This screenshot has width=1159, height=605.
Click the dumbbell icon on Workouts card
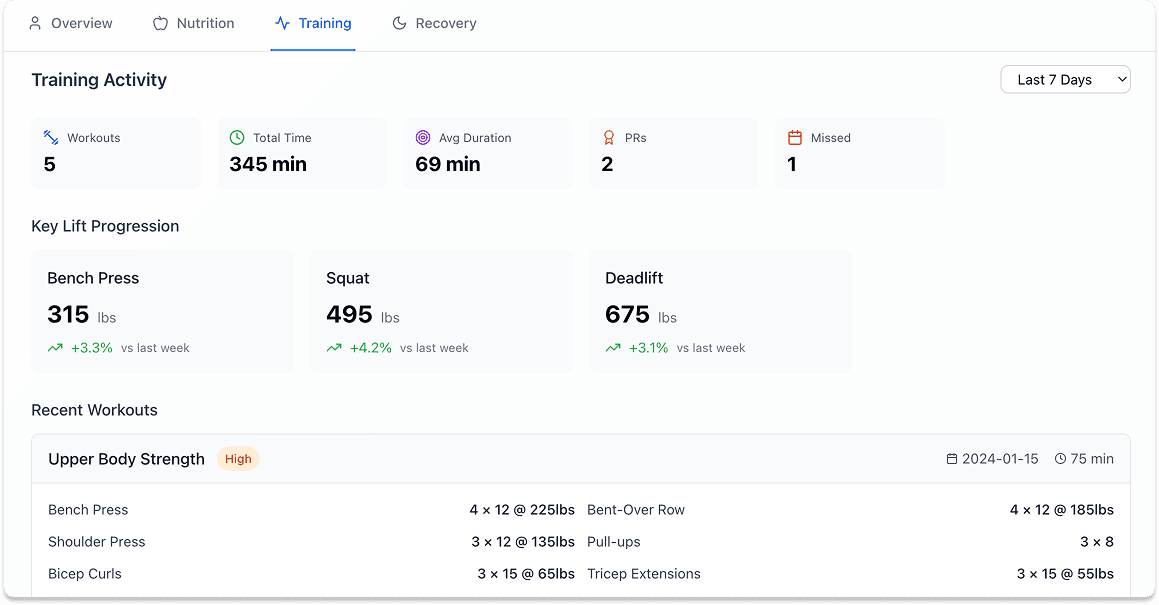click(51, 138)
